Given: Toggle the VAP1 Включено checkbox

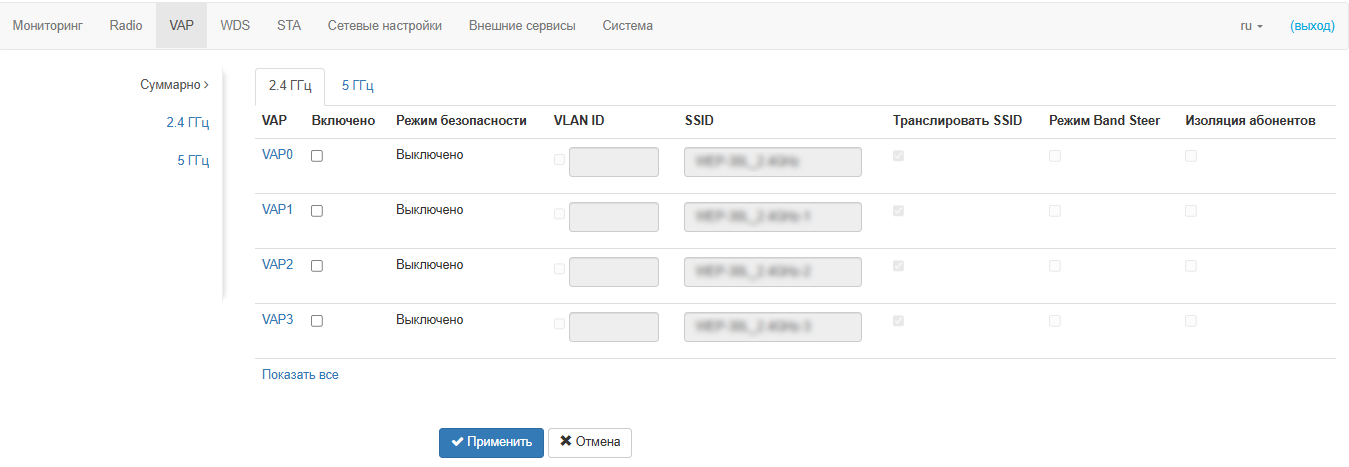Looking at the screenshot, I should 317,211.
